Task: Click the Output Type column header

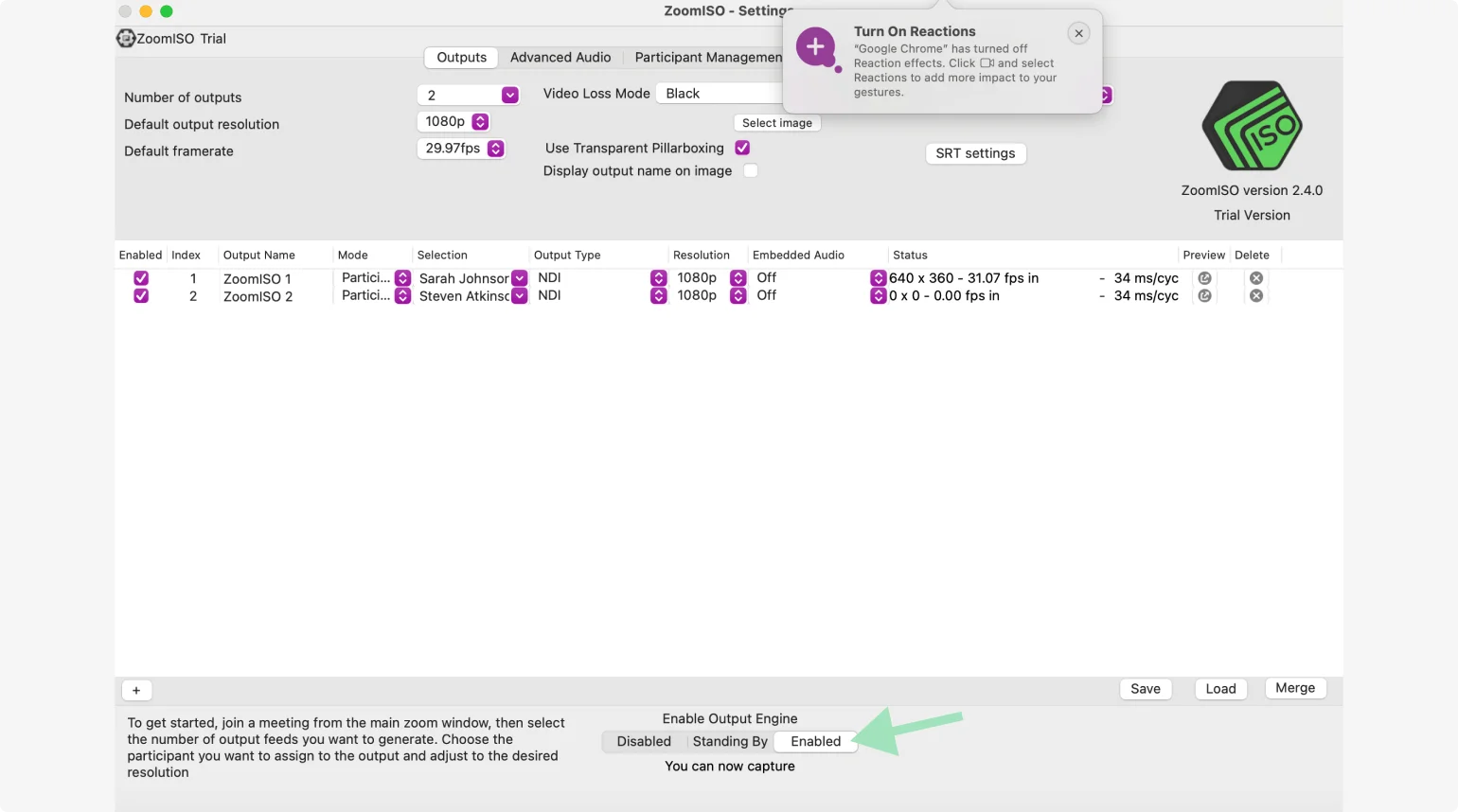Action: pyautogui.click(x=567, y=255)
